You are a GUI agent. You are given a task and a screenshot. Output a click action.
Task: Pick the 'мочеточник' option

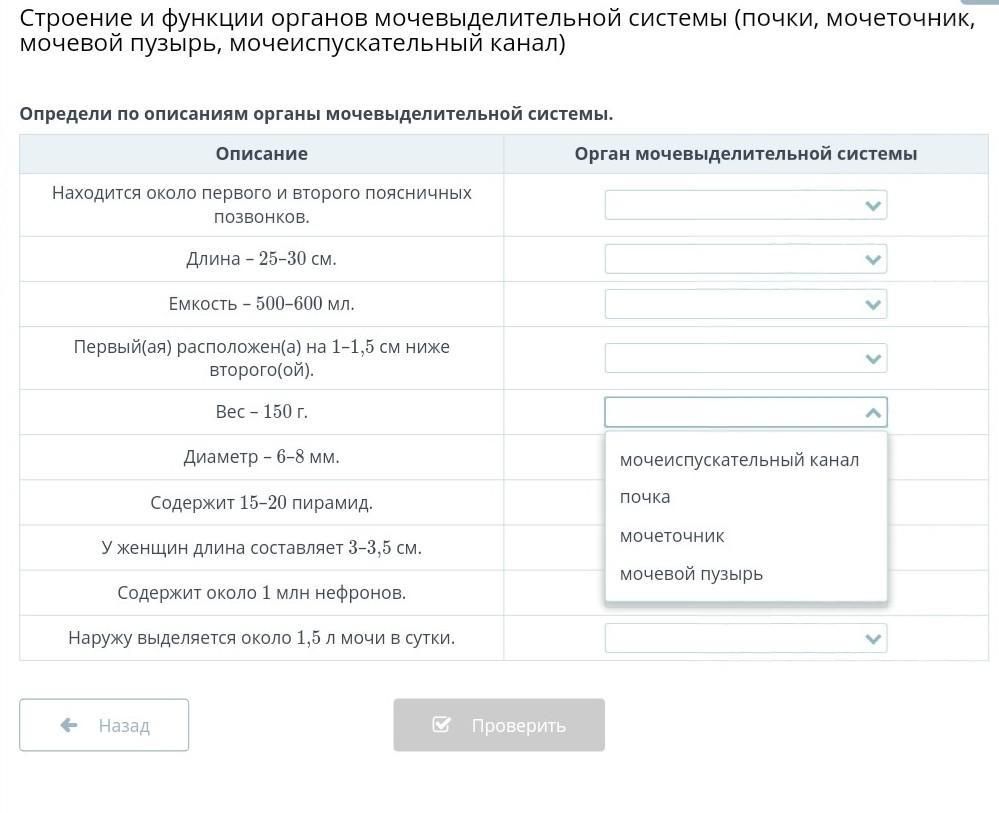(672, 536)
